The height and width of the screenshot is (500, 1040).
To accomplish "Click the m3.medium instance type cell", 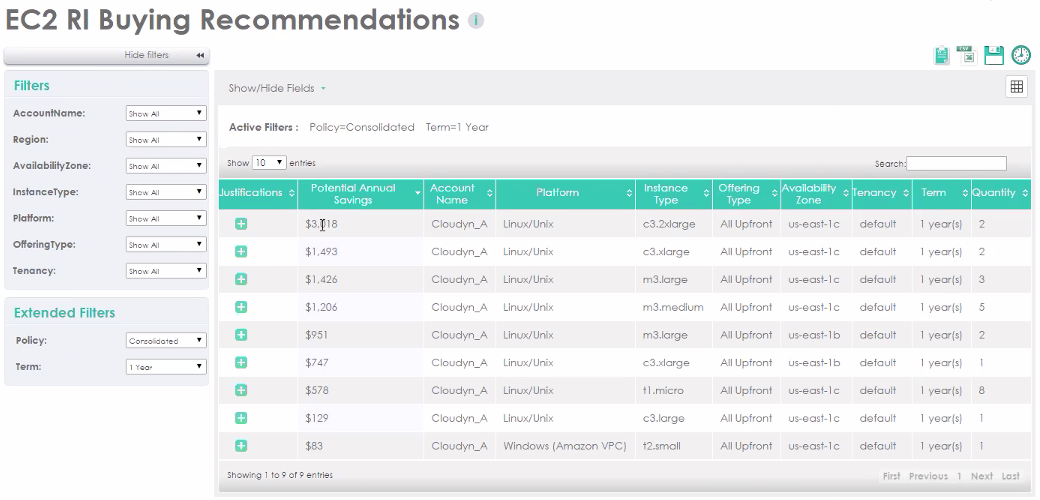I will (673, 307).
